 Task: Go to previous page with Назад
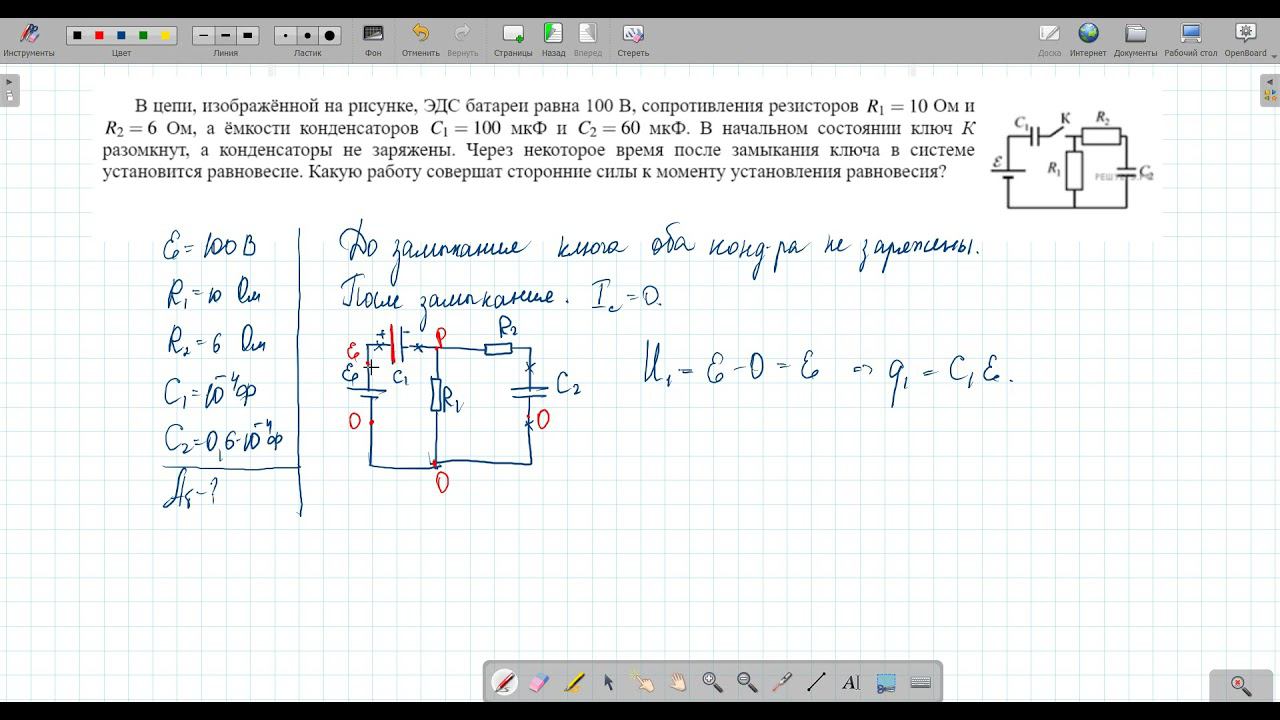[x=553, y=38]
